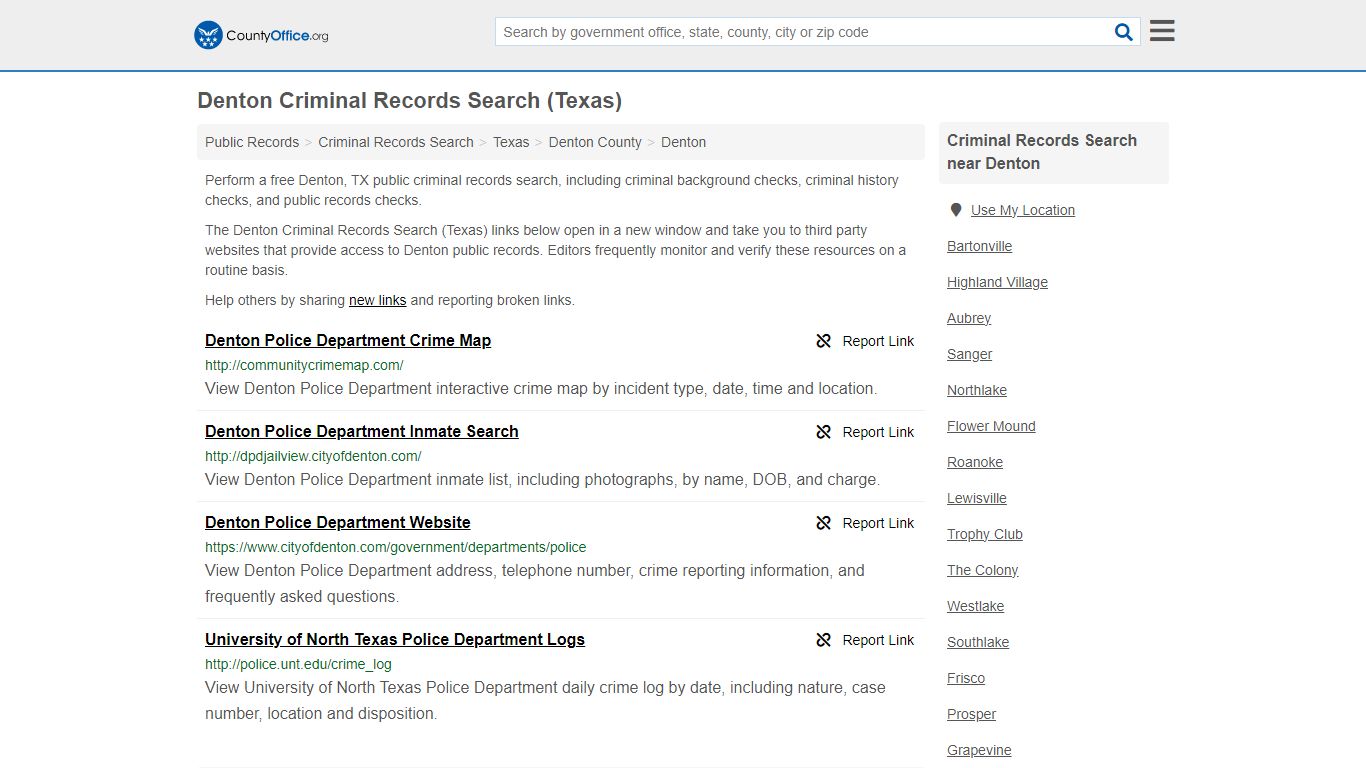Select Frisco nearby city
This screenshot has width=1366, height=768.
coord(966,678)
